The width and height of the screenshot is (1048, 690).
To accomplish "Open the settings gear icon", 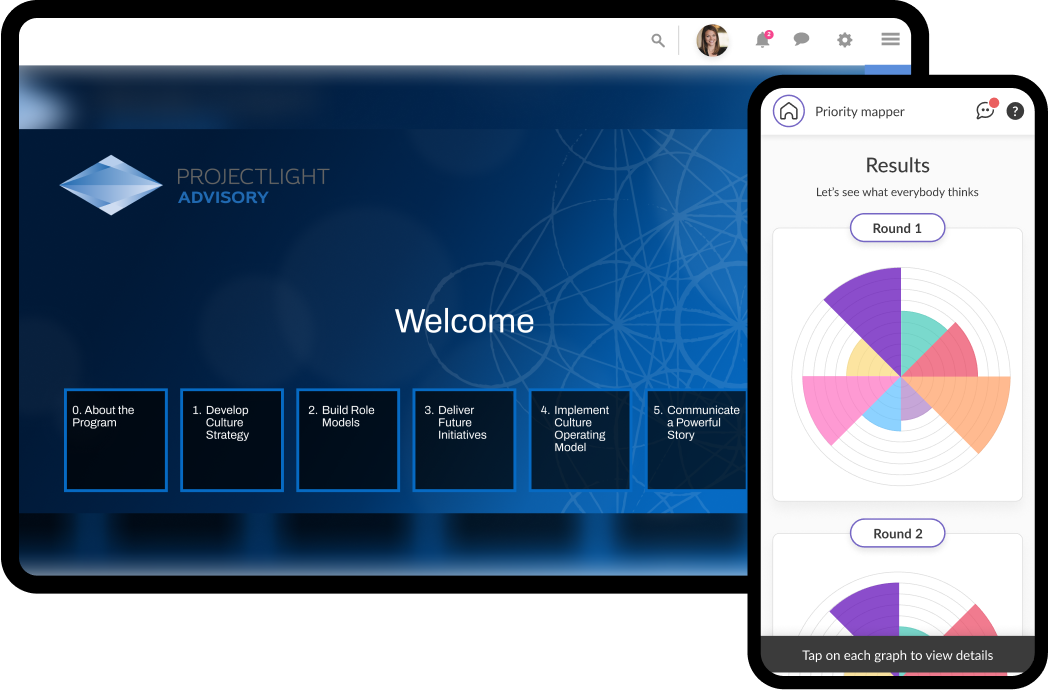I will 844,40.
